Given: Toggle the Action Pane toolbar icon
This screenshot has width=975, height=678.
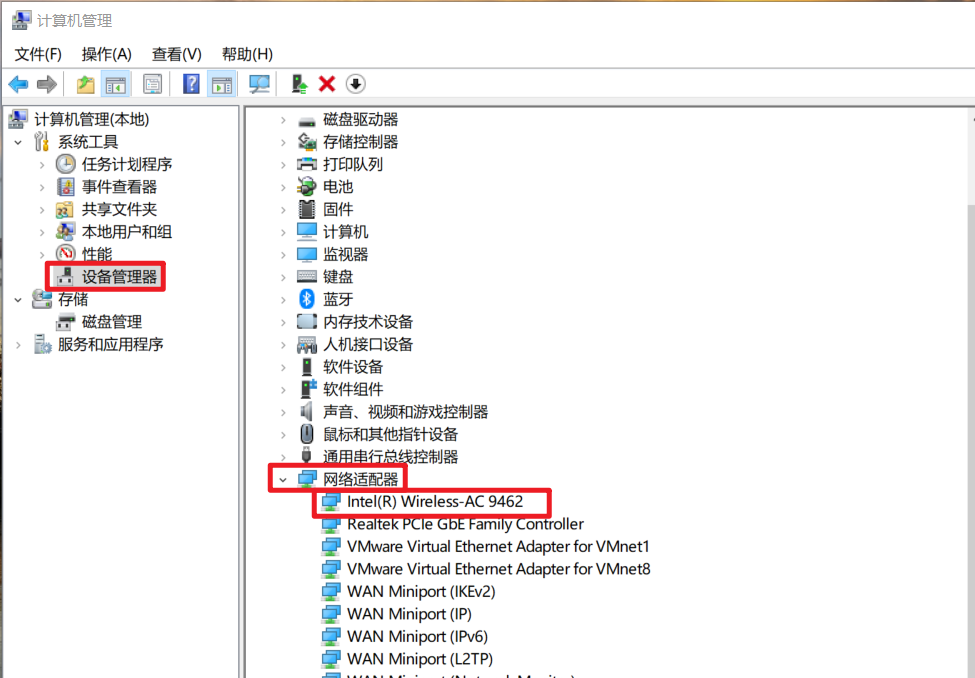Looking at the screenshot, I should [222, 84].
